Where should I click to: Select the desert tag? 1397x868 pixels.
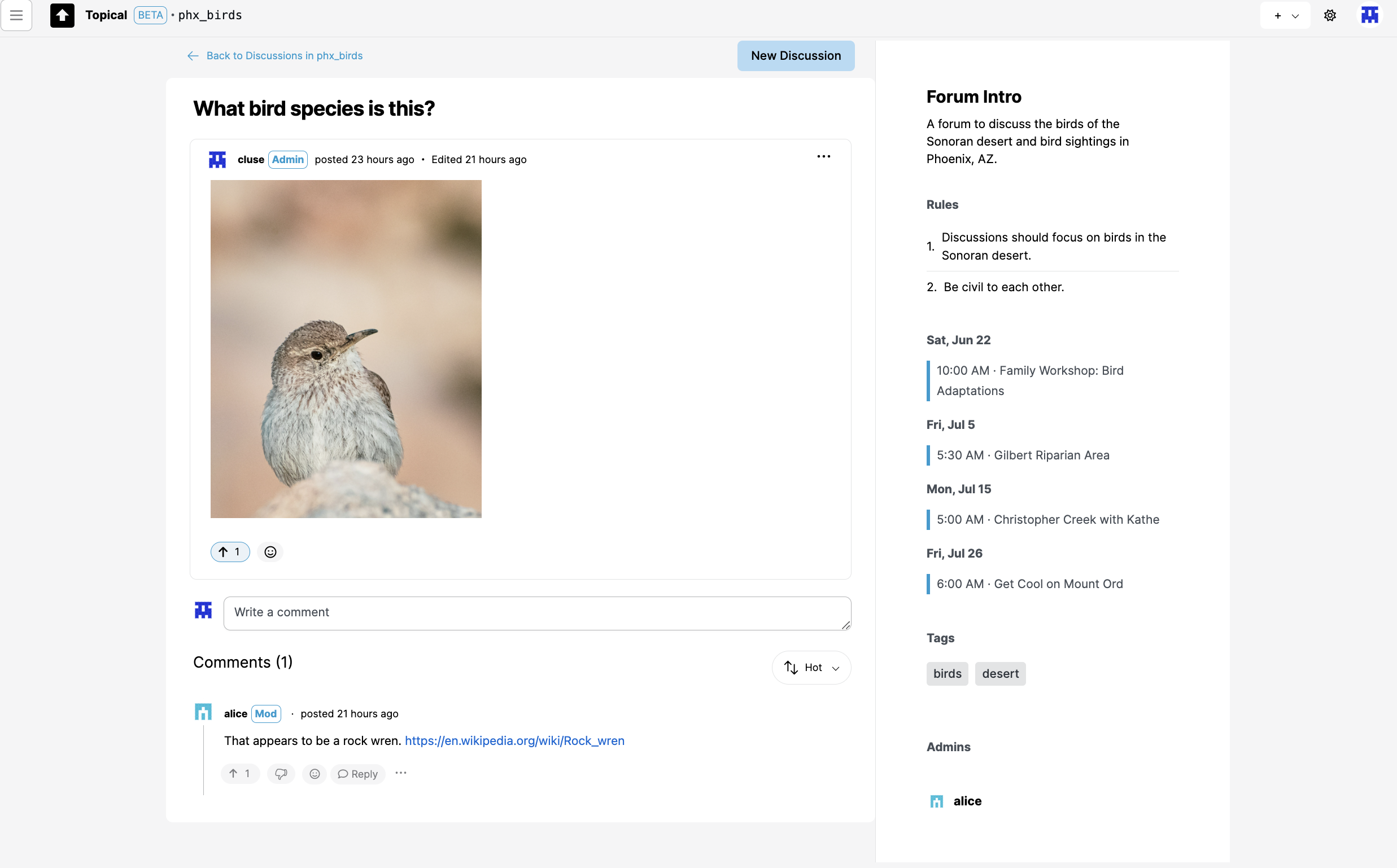[x=1000, y=673]
